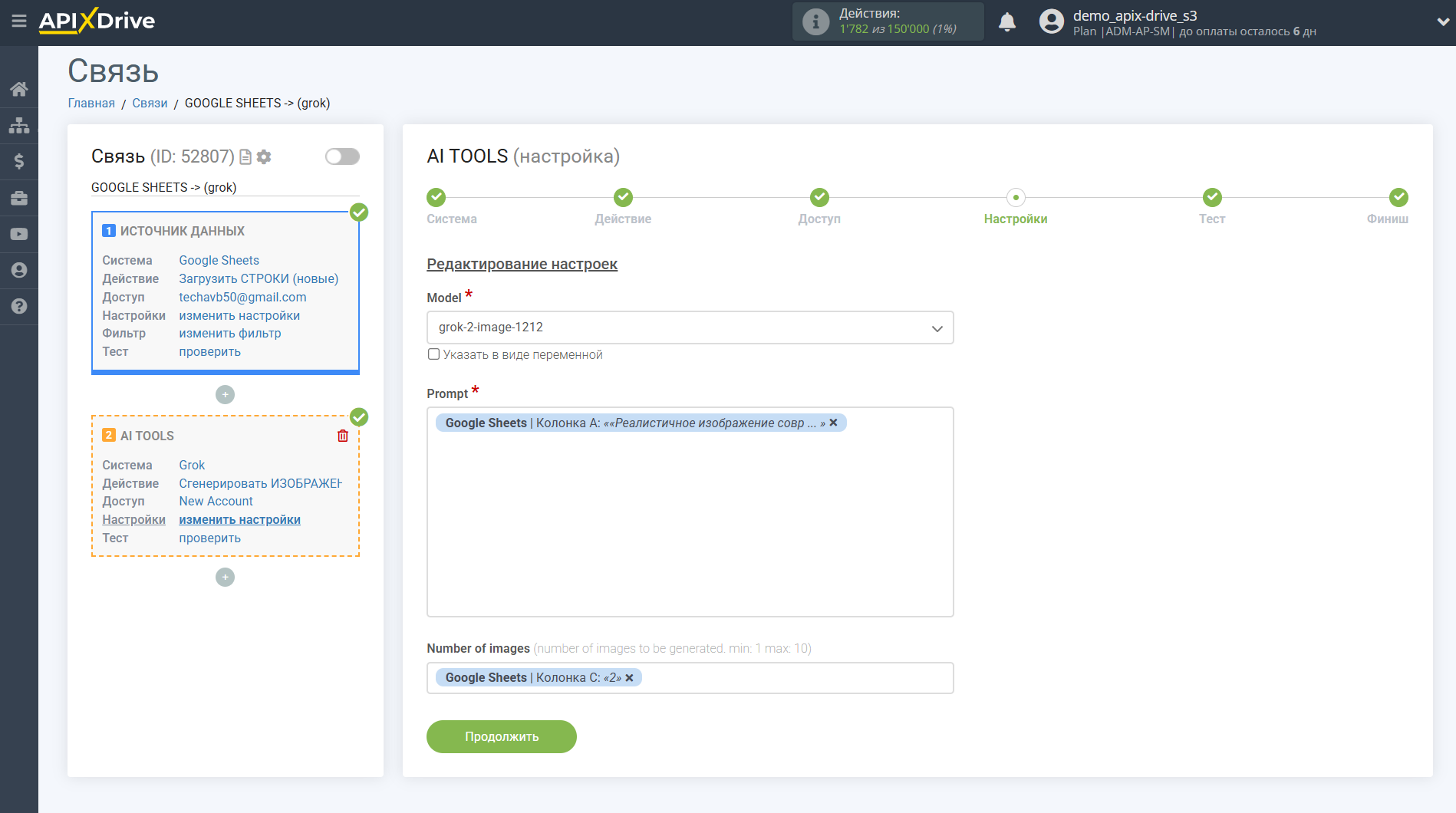The image size is (1456, 813).
Task: Click inside the Number of images field
Action: 790,678
